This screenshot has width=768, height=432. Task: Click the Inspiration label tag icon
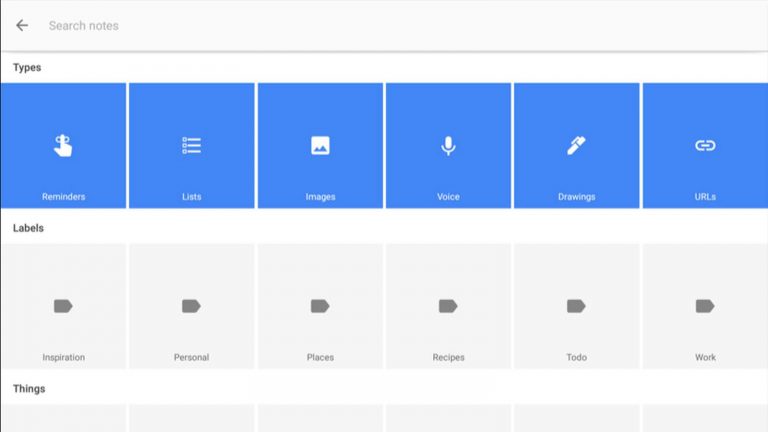[x=63, y=306]
